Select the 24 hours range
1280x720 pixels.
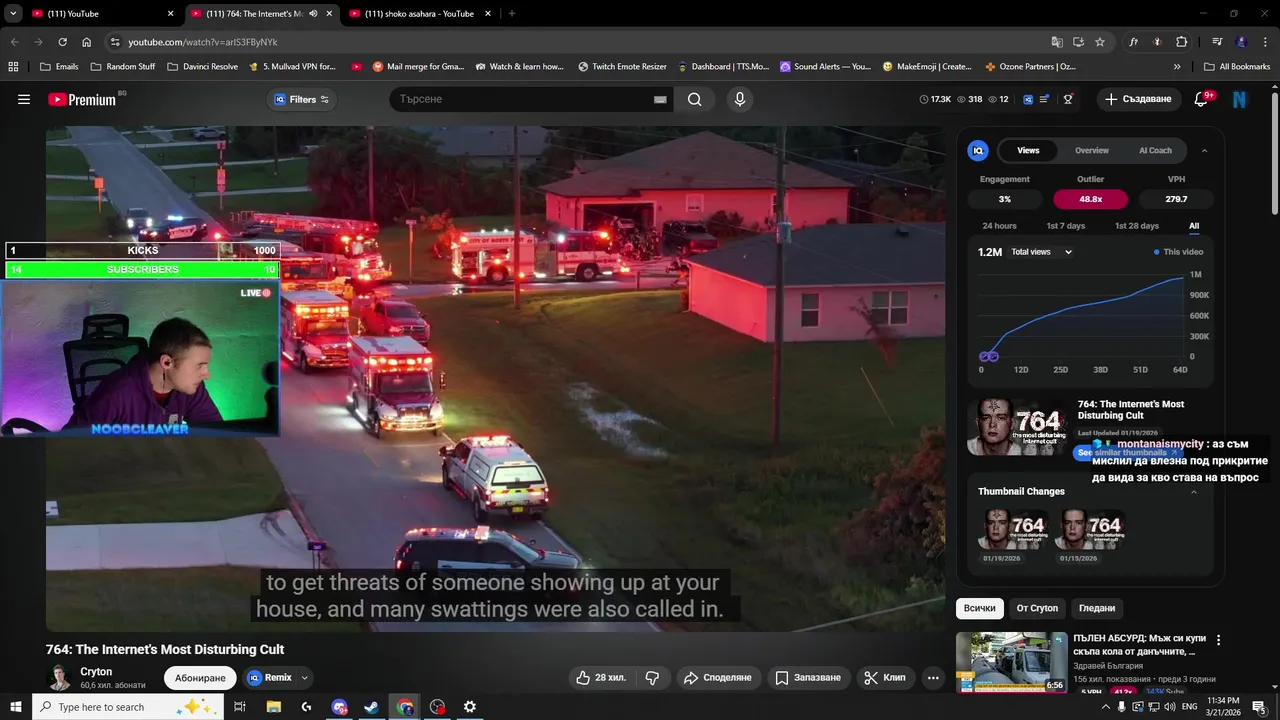point(999,226)
